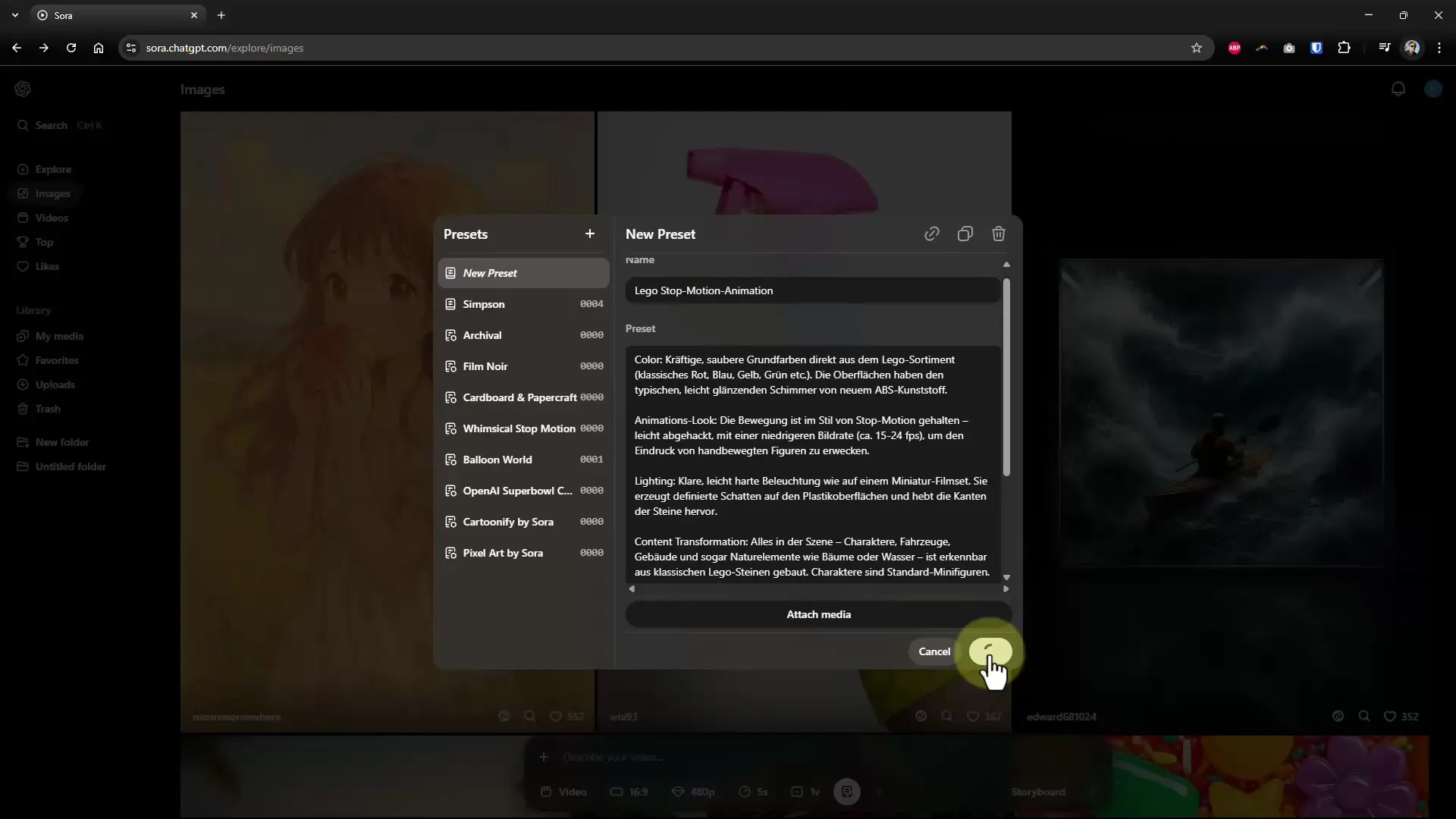Click the Storyboard button
Screen dimensions: 1456x819
tap(1038, 792)
